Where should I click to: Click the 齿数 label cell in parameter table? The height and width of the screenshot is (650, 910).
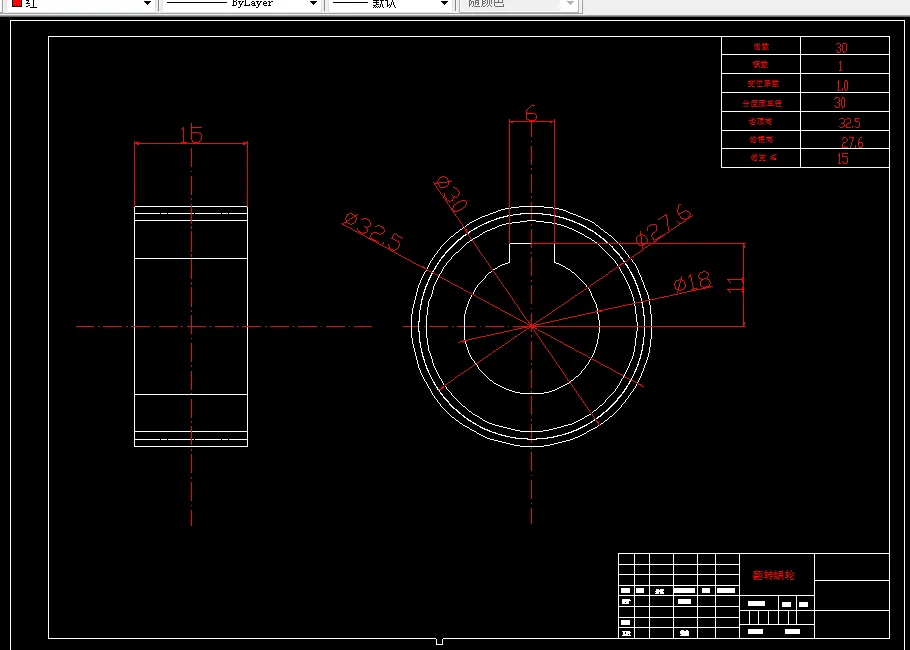point(761,46)
